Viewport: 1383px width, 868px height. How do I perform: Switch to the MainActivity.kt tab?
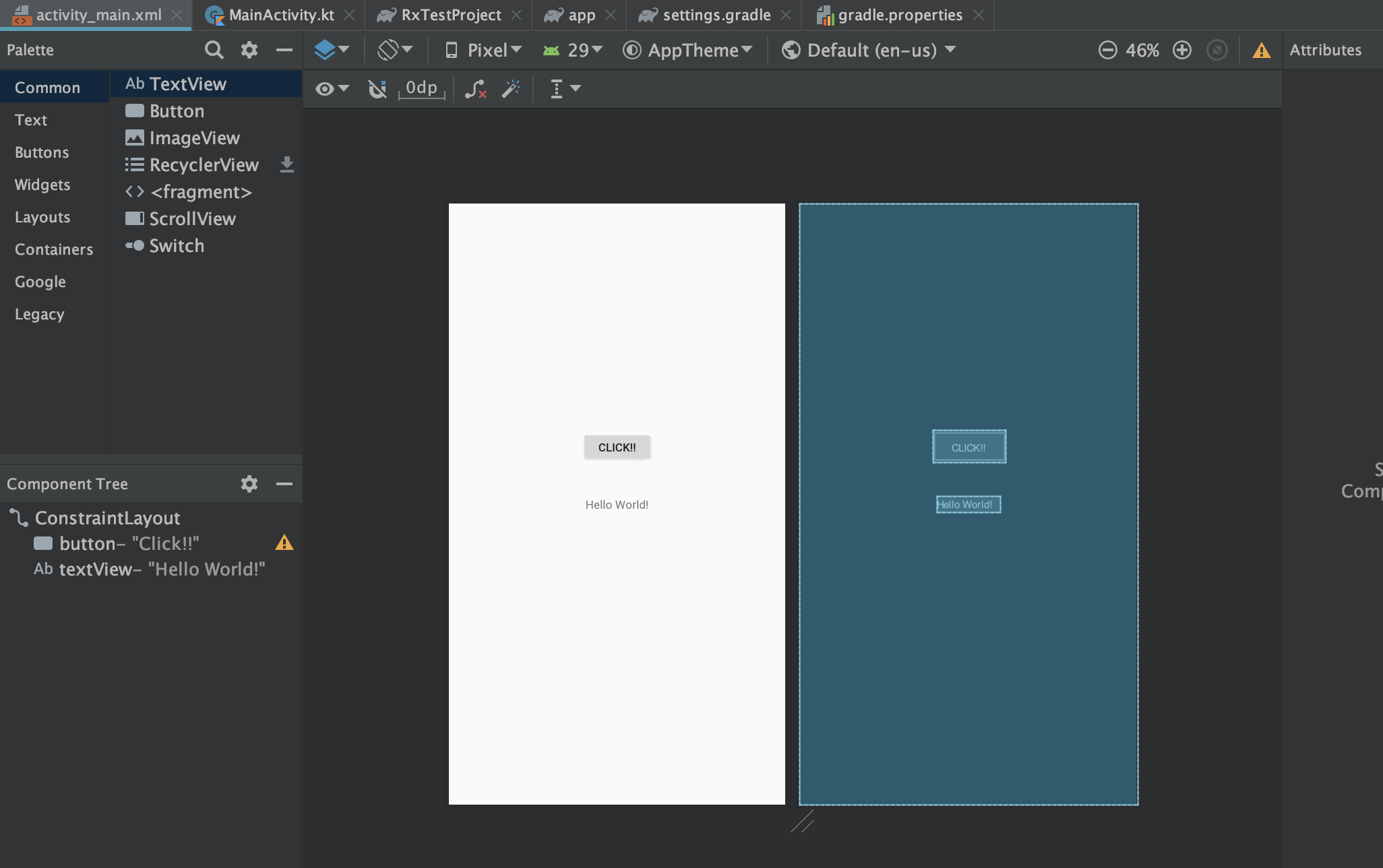point(281,15)
